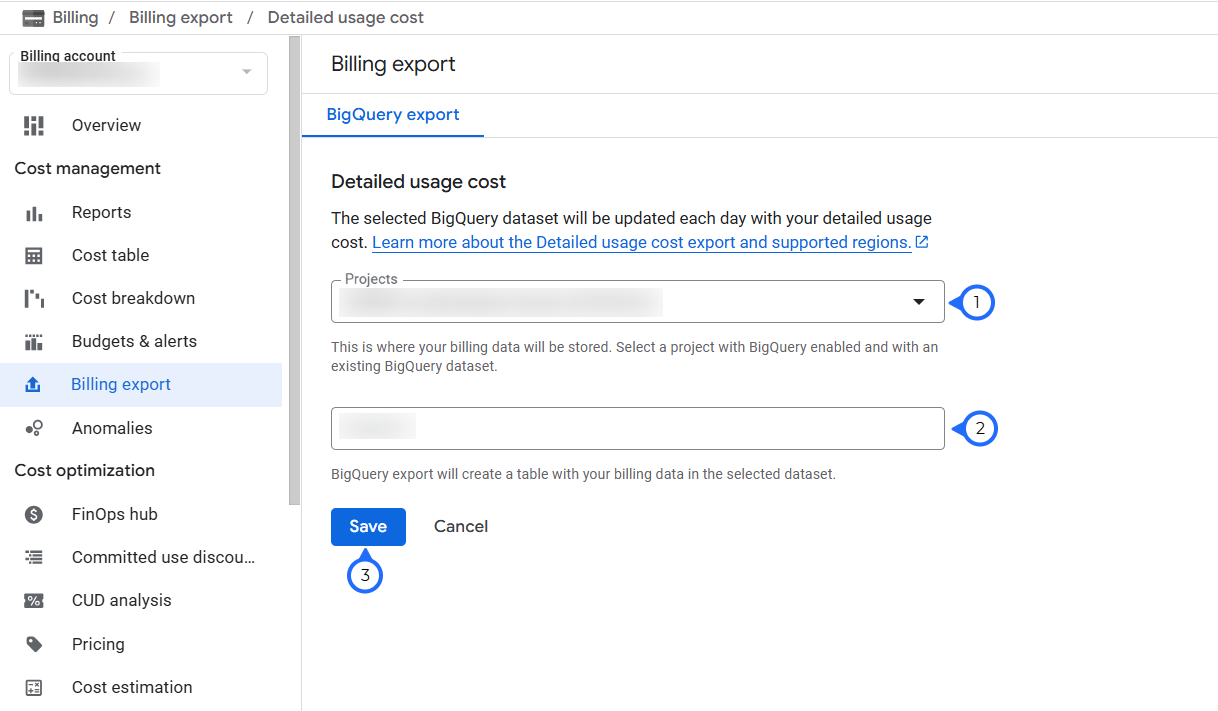Click the Budgets & alerts icon
Image resolution: width=1218 pixels, height=711 pixels.
[x=34, y=341]
